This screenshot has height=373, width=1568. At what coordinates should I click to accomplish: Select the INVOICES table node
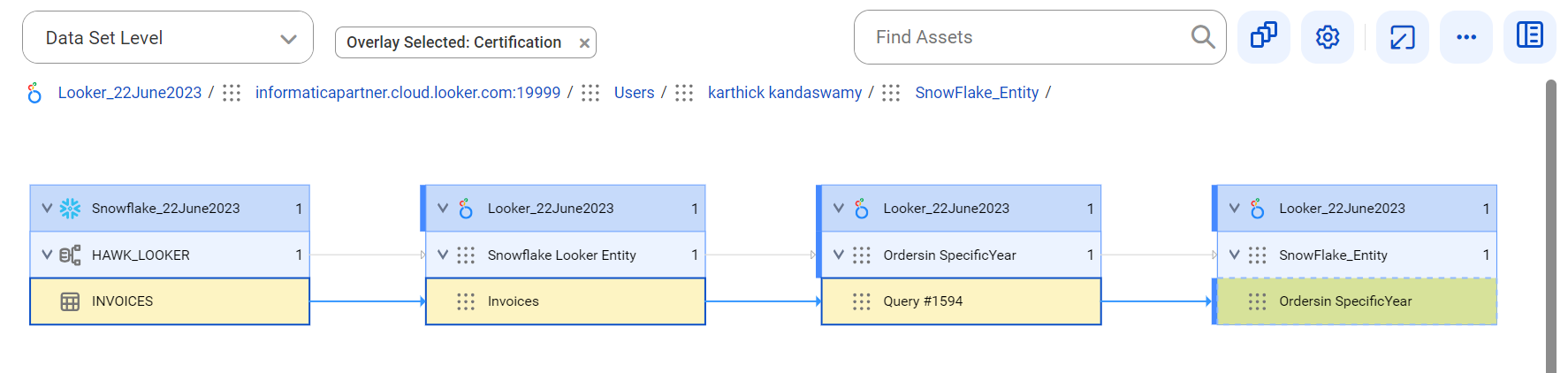[x=170, y=301]
